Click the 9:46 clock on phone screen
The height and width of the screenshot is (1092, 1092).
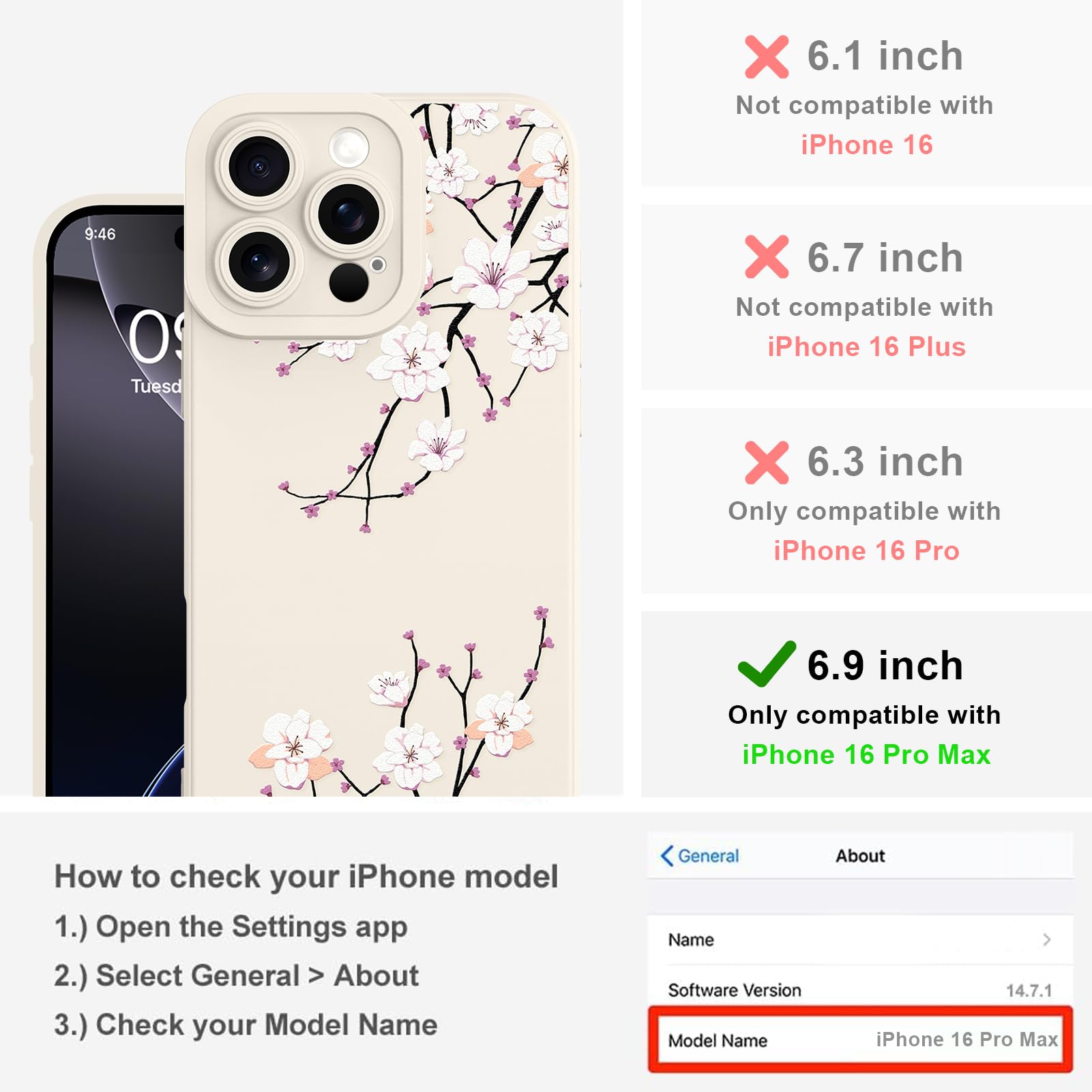click(x=100, y=234)
